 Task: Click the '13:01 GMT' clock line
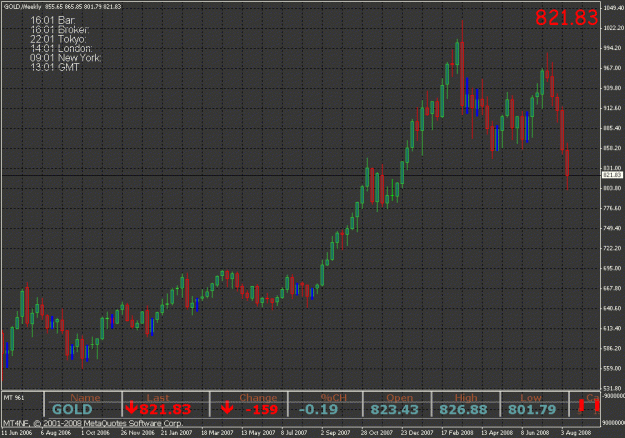[55, 67]
